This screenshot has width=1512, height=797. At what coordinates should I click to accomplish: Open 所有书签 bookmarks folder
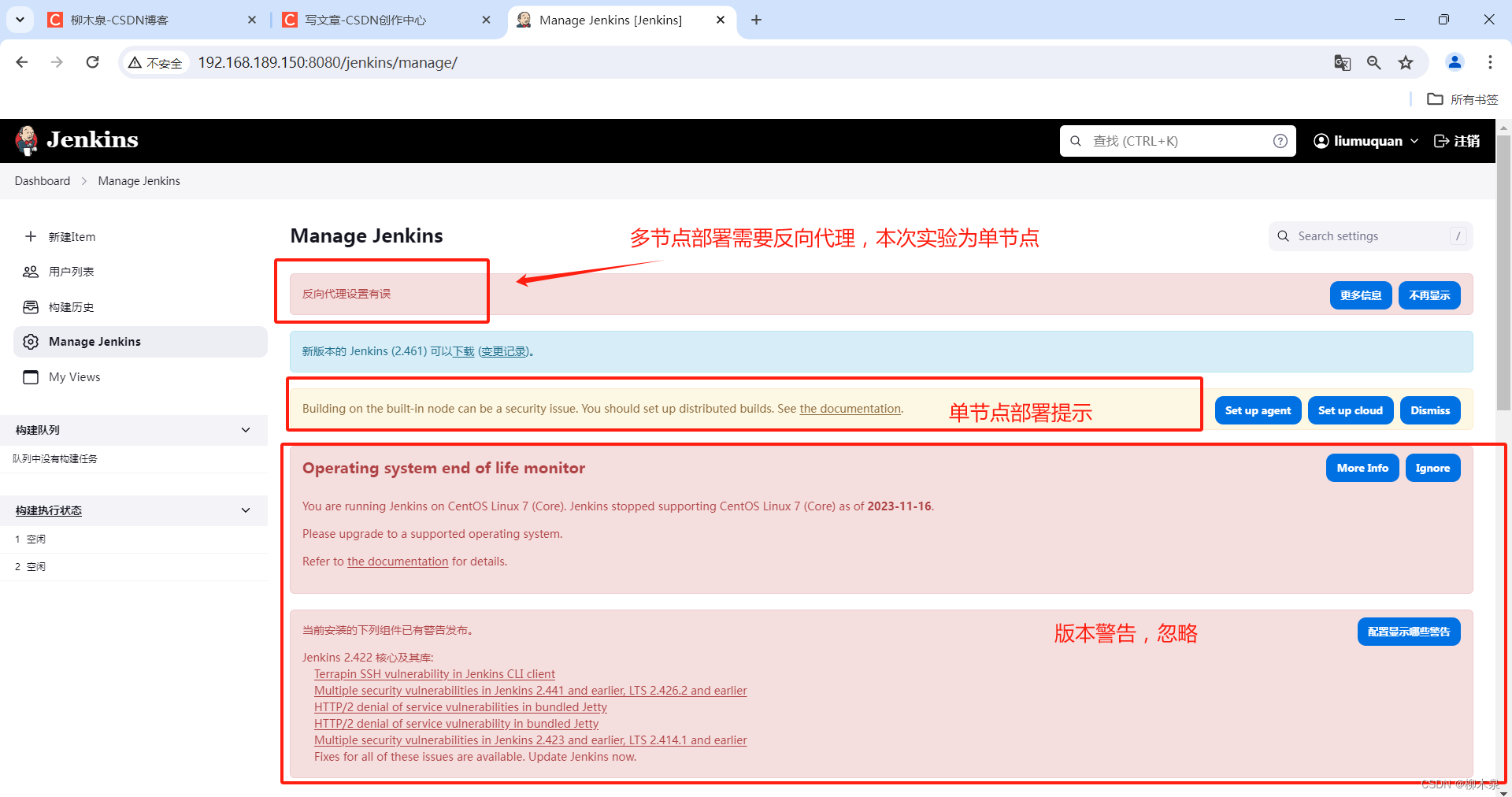point(1463,99)
